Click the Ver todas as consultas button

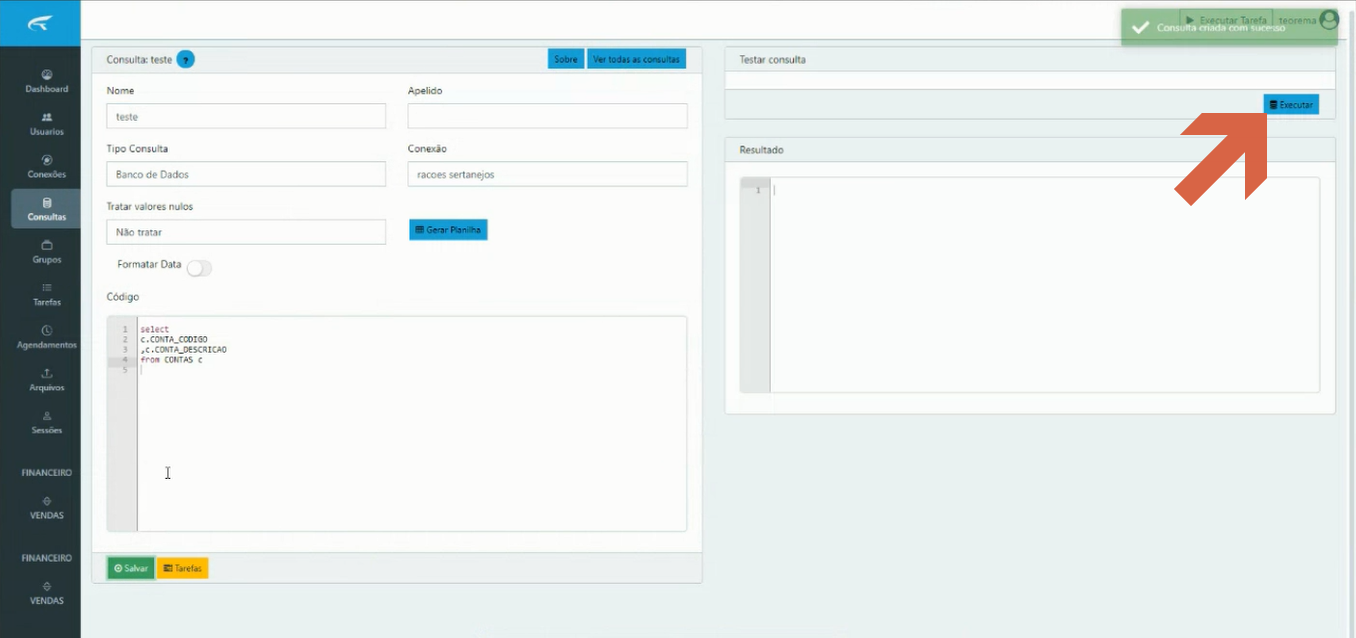(636, 59)
